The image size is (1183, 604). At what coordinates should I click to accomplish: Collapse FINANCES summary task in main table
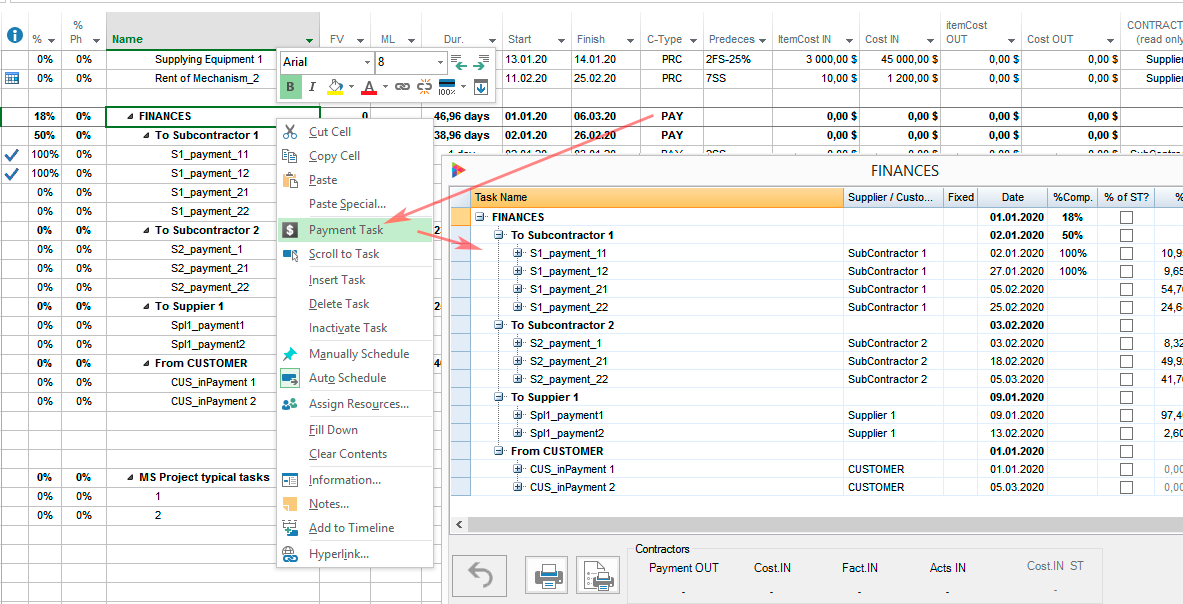(130, 117)
